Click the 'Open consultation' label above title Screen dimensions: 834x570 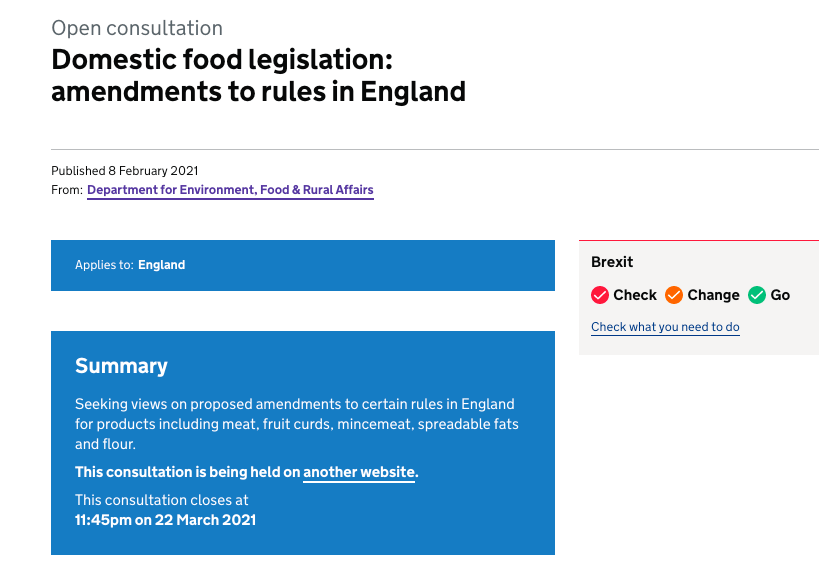[137, 28]
